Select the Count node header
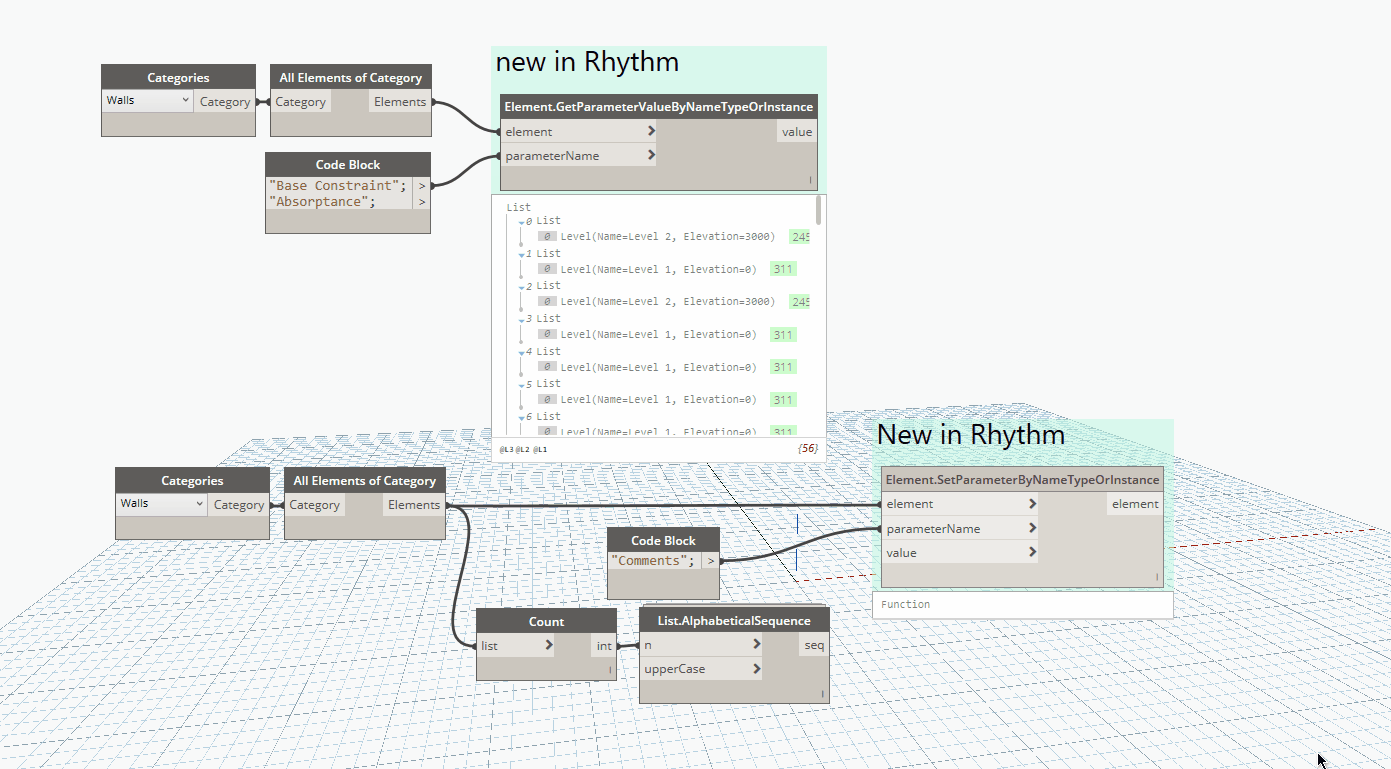This screenshot has width=1391, height=769. coord(546,621)
